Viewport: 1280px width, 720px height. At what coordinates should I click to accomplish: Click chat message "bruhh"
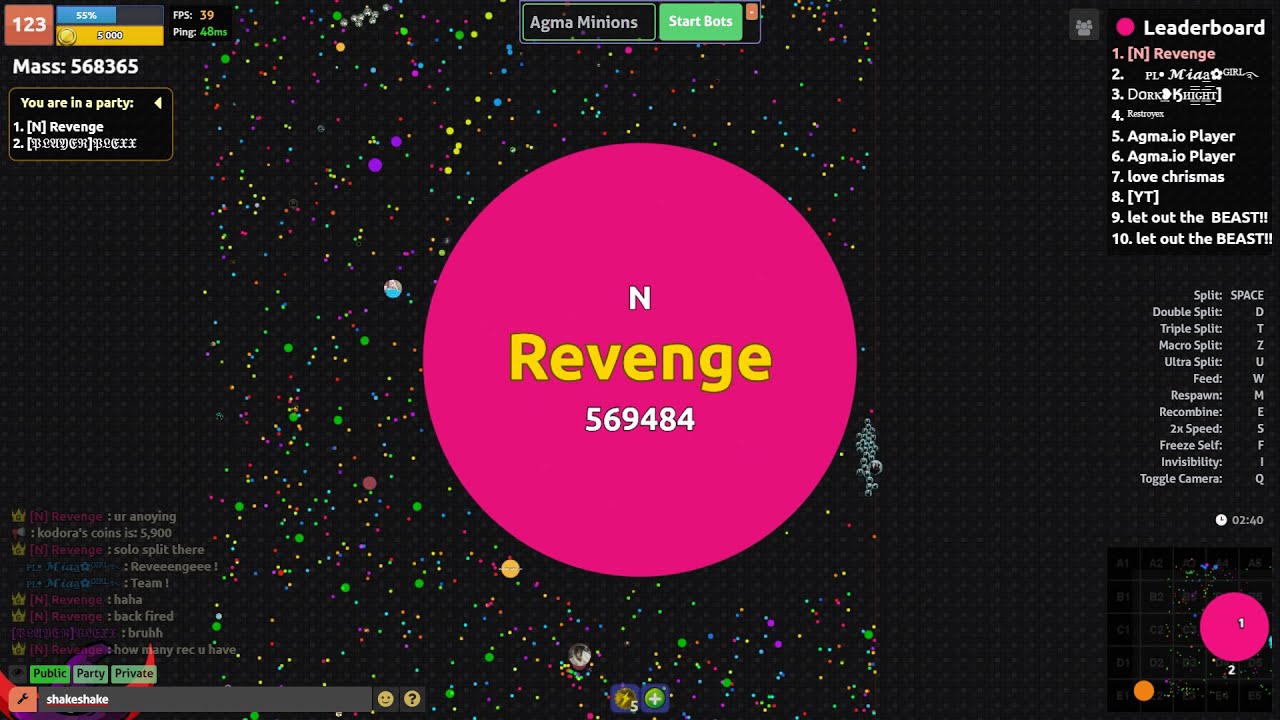coord(146,633)
